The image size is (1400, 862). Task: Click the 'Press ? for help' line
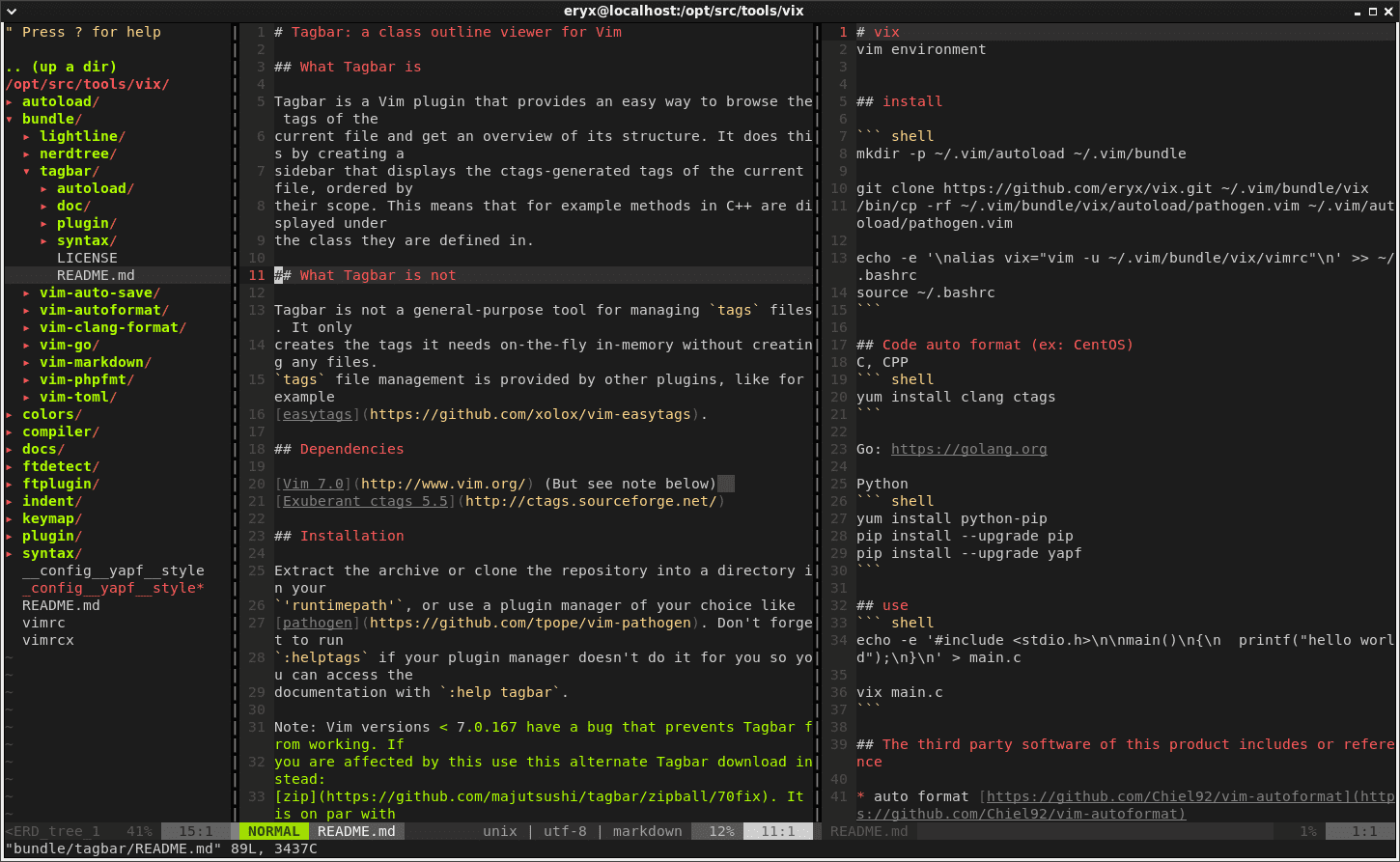(x=83, y=32)
